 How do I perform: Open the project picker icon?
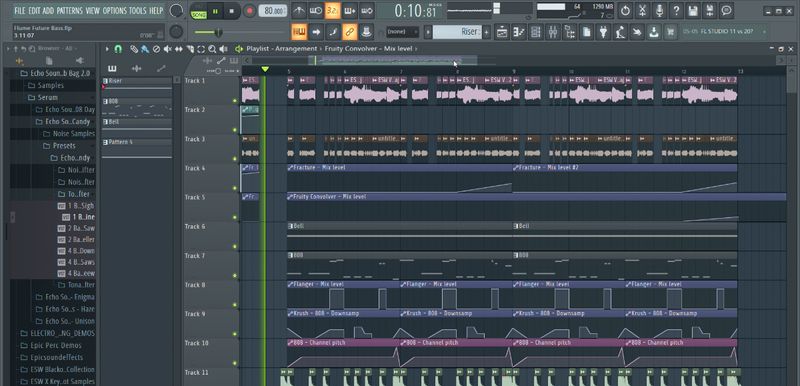tap(587, 32)
